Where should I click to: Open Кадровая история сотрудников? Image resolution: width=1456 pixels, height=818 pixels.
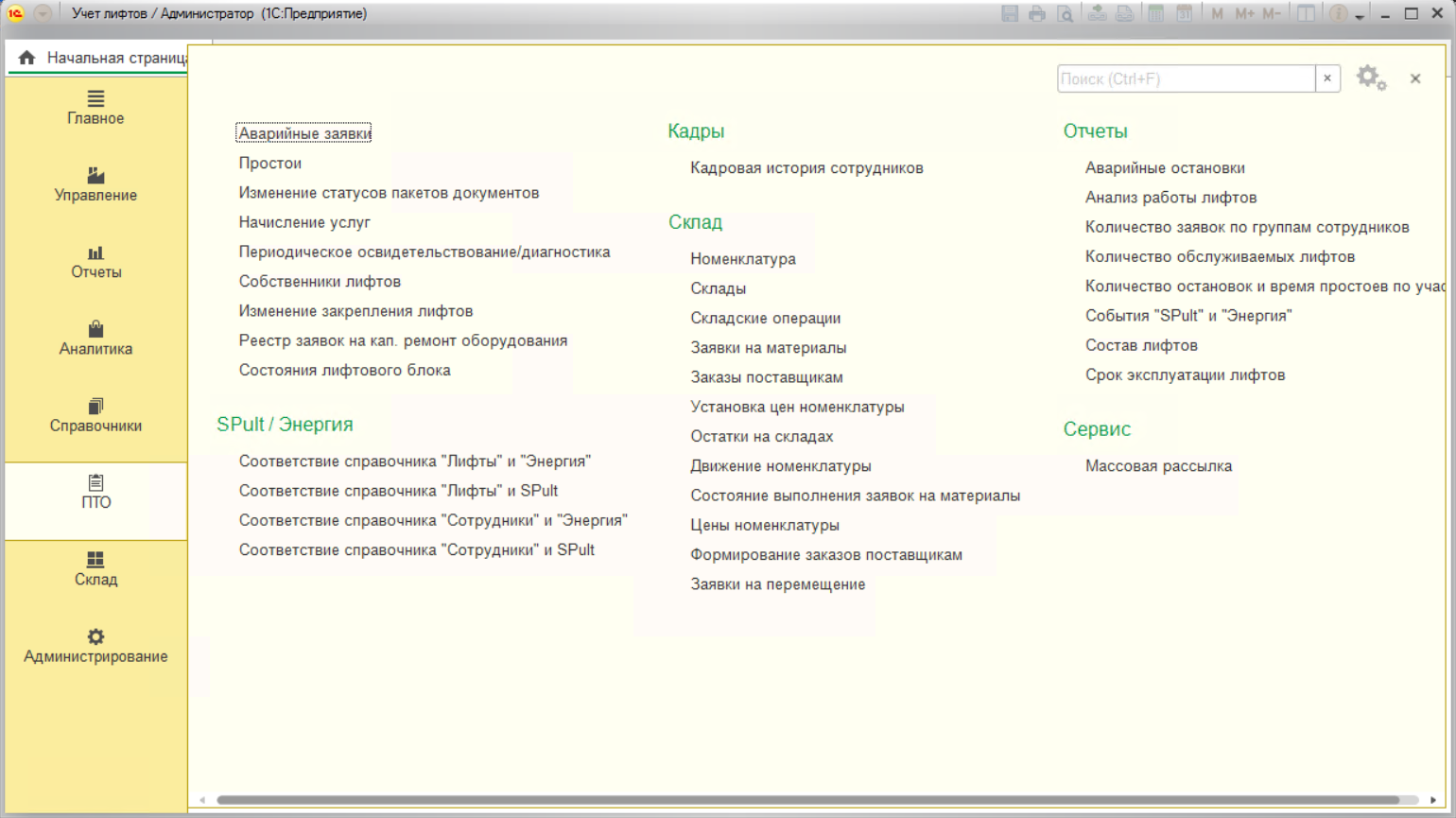point(806,167)
